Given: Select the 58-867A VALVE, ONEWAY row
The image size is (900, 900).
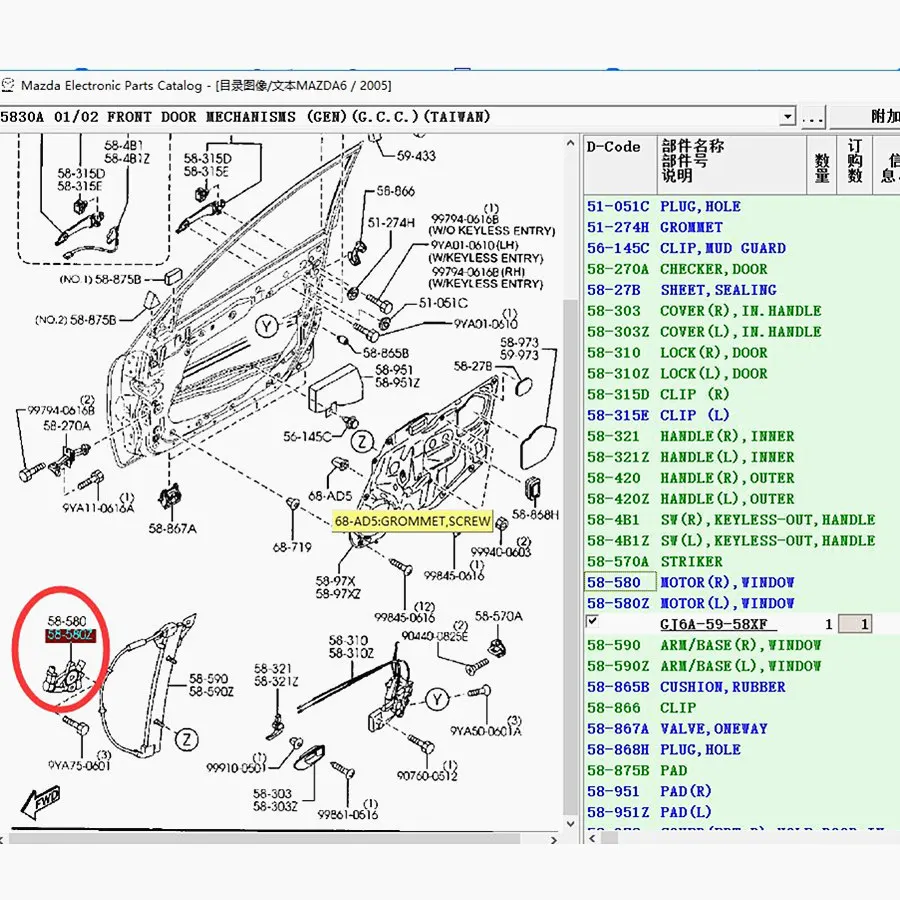Looking at the screenshot, I should coord(742,728).
